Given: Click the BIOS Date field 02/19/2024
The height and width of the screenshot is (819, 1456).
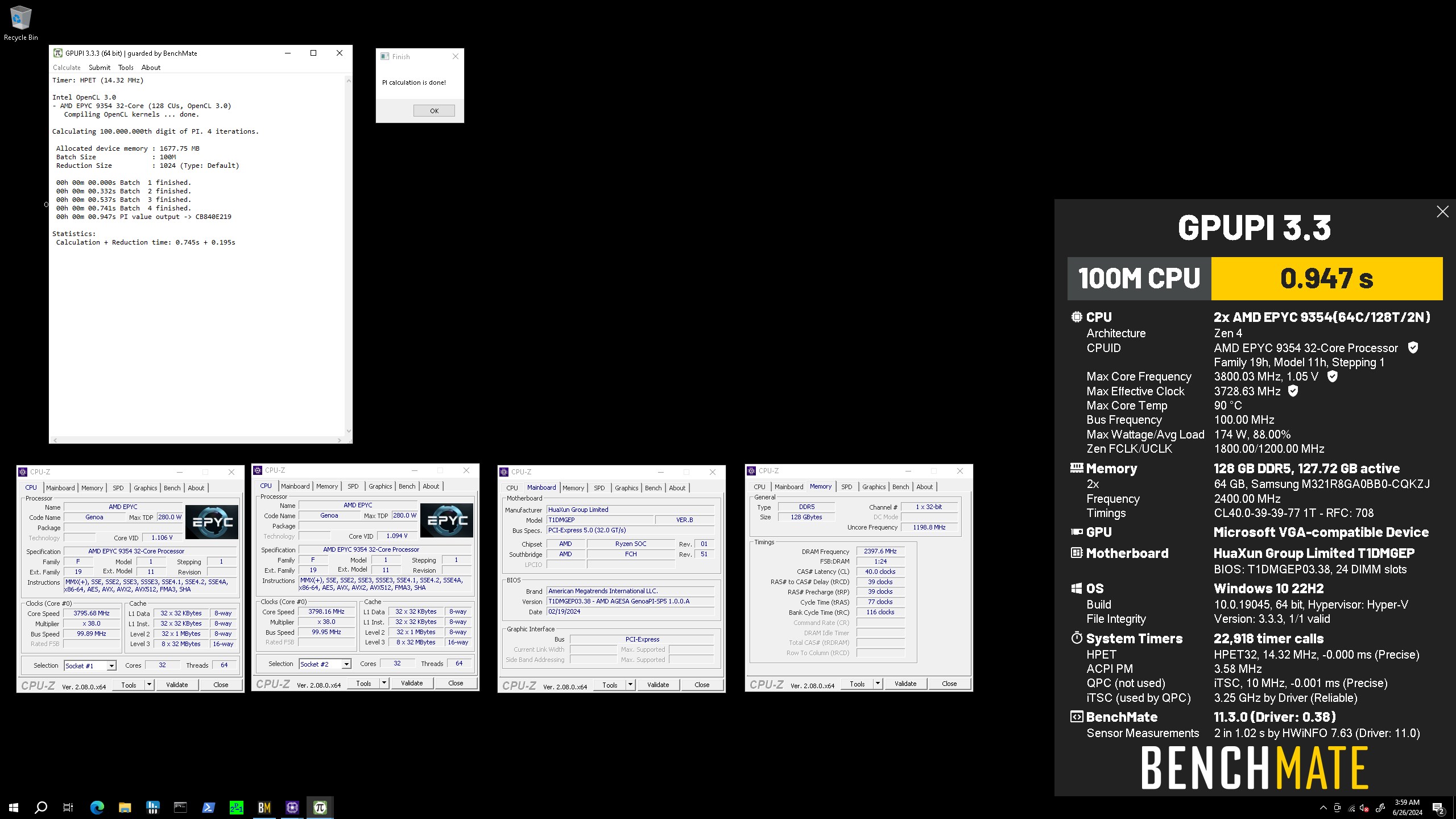Looking at the screenshot, I should 630,611.
